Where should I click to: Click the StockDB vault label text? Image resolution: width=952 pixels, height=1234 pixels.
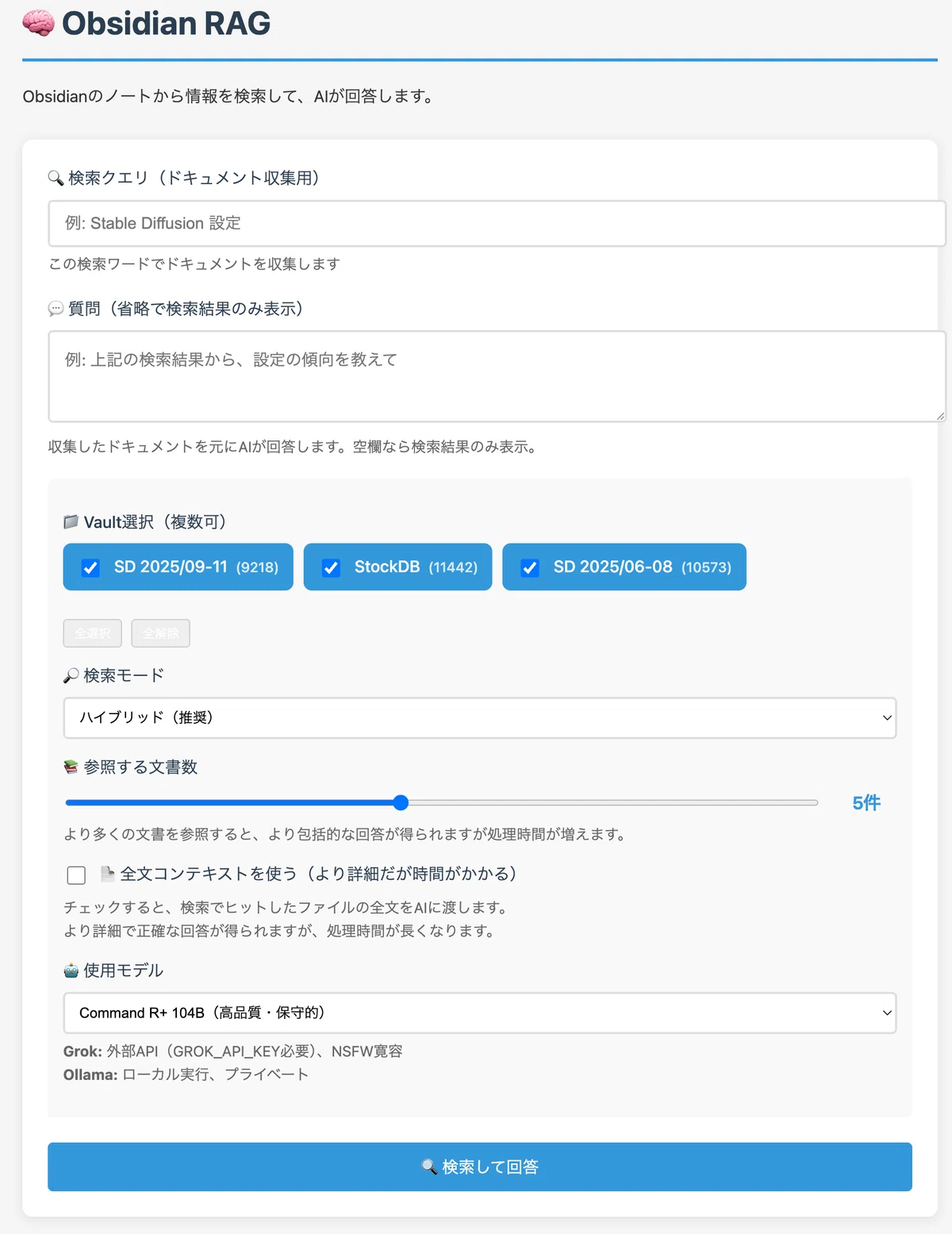(387, 567)
